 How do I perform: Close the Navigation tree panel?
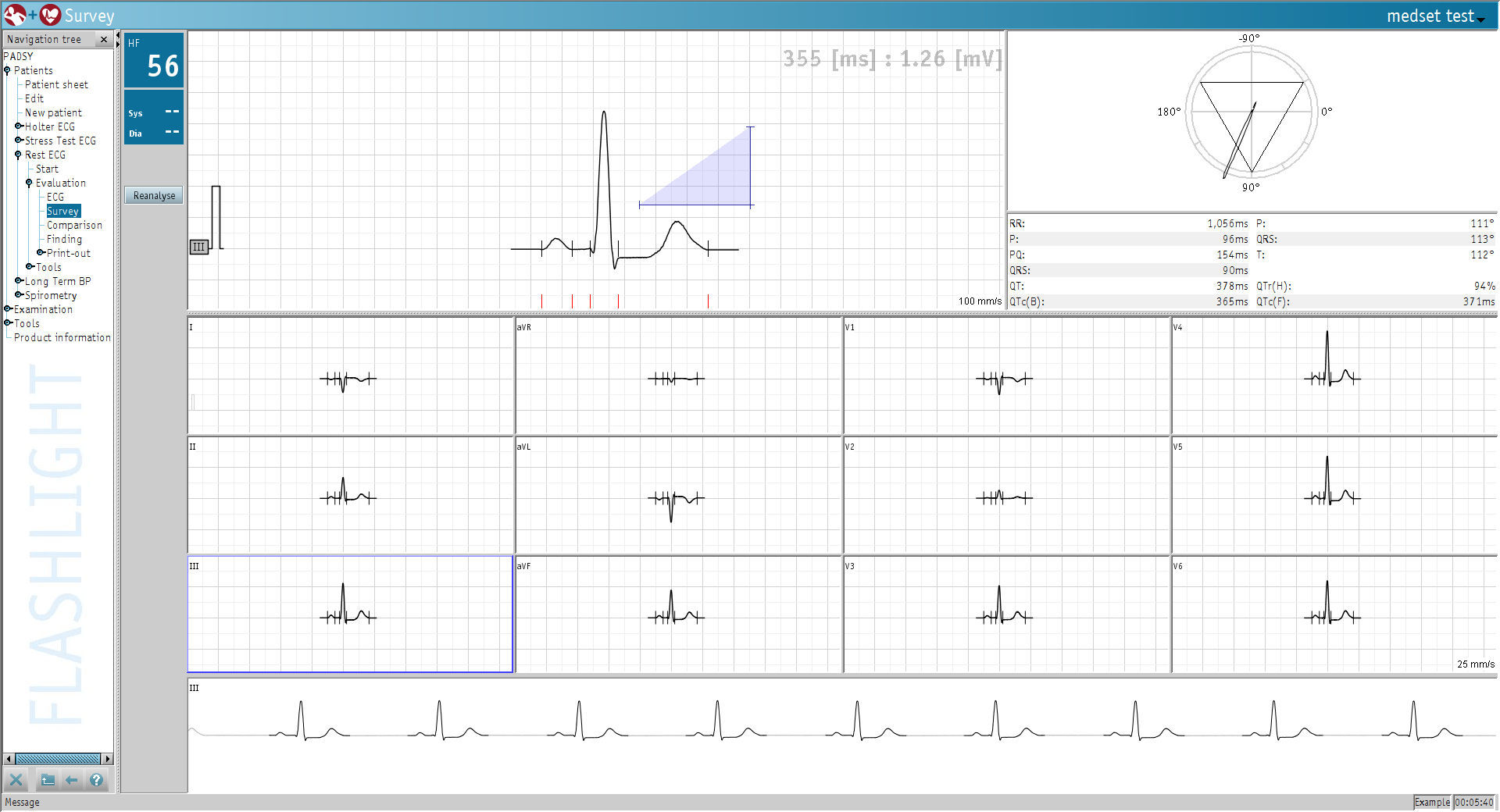pyautogui.click(x=103, y=39)
